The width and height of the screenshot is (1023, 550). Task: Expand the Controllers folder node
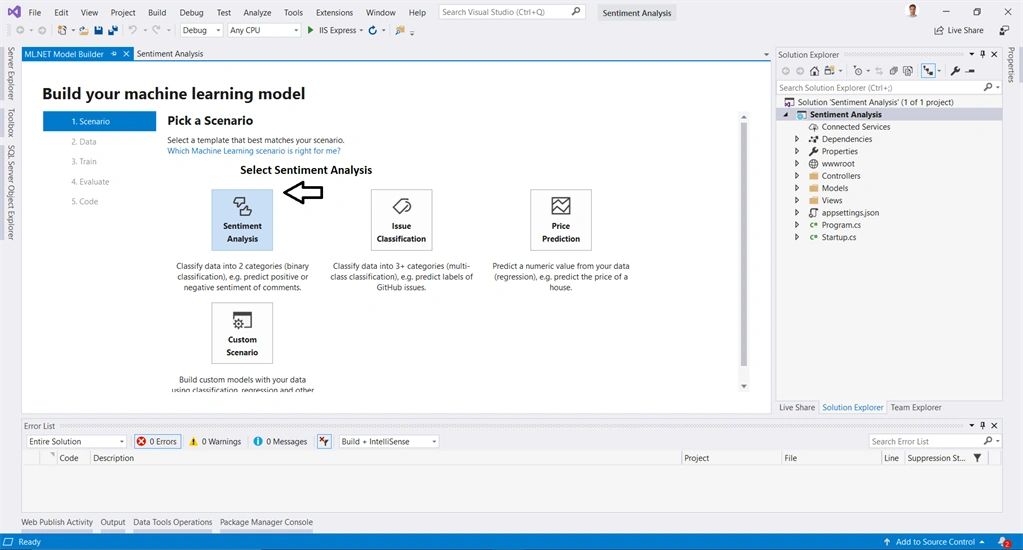point(797,176)
